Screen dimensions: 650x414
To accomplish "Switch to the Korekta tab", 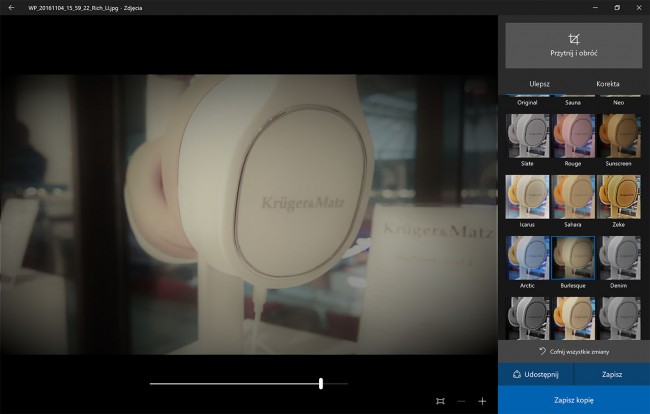I will [608, 84].
